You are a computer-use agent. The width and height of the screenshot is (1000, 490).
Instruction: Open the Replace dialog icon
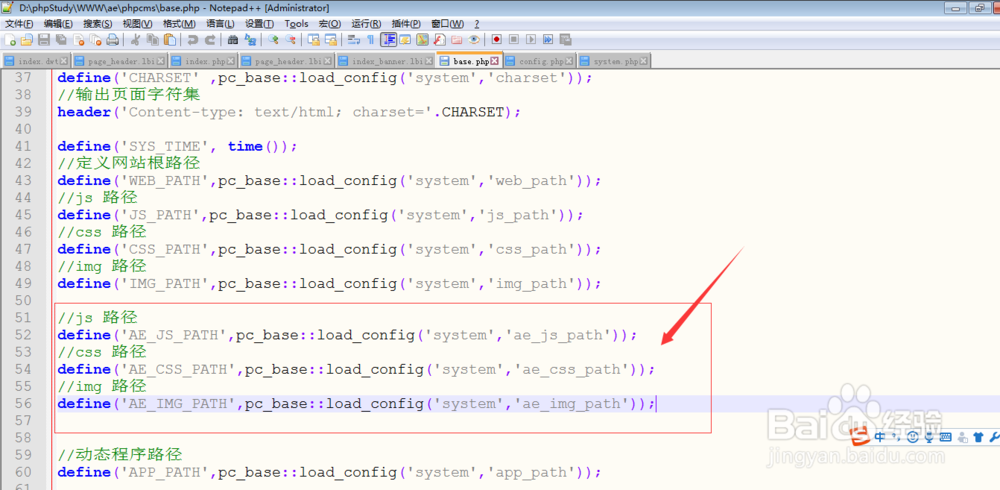(x=251, y=40)
